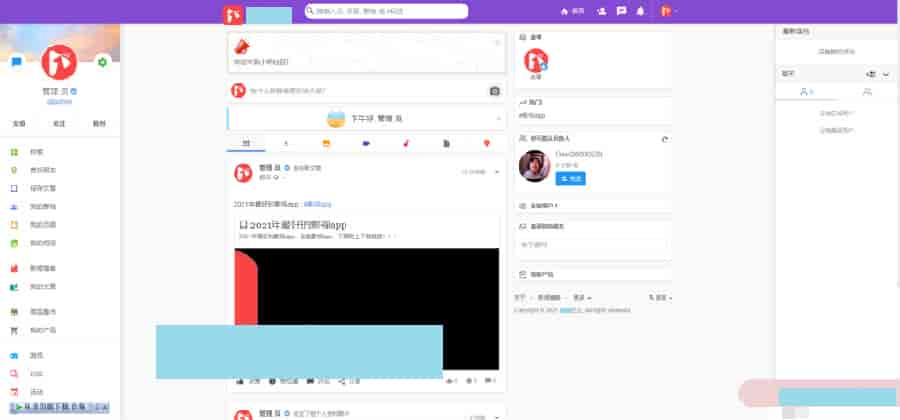Screen dimensions: 900x420
Task: Expand chat panel options chevron
Action: [886, 75]
